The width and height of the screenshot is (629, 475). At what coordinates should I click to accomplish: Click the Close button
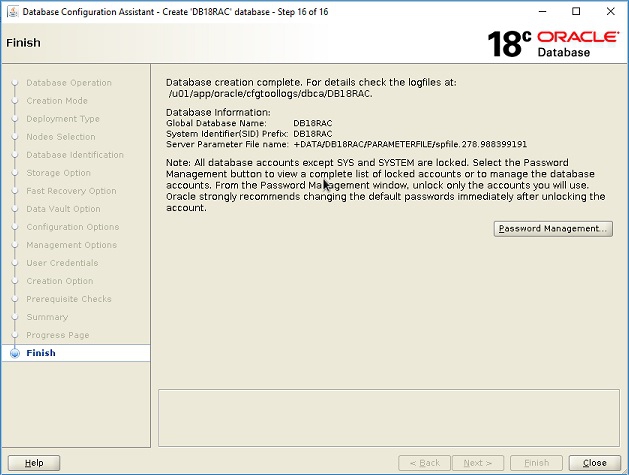point(595,463)
